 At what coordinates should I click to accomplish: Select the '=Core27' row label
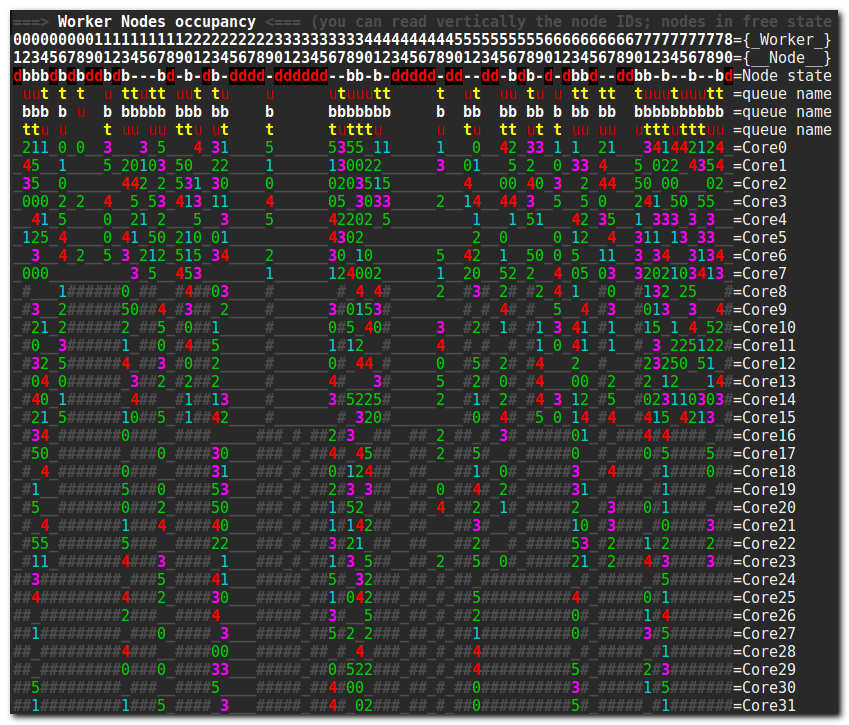765,633
